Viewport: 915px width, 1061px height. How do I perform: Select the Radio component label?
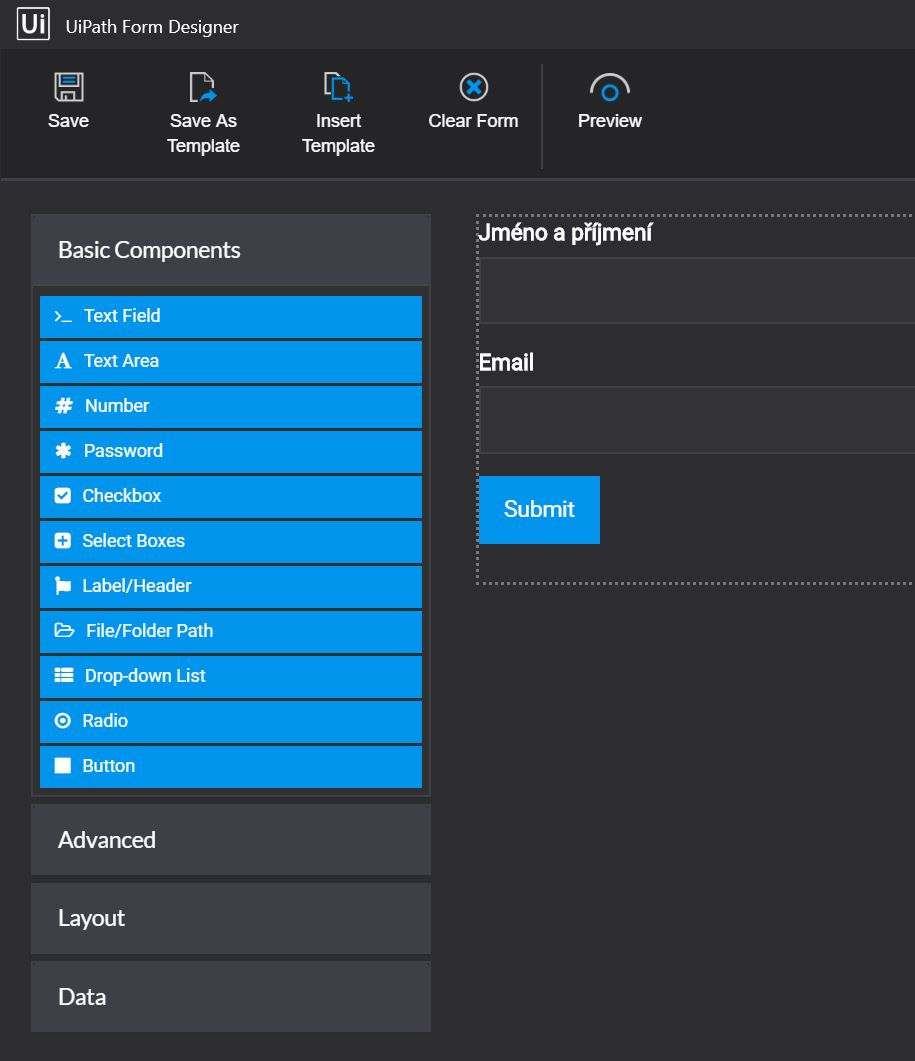tap(105, 721)
